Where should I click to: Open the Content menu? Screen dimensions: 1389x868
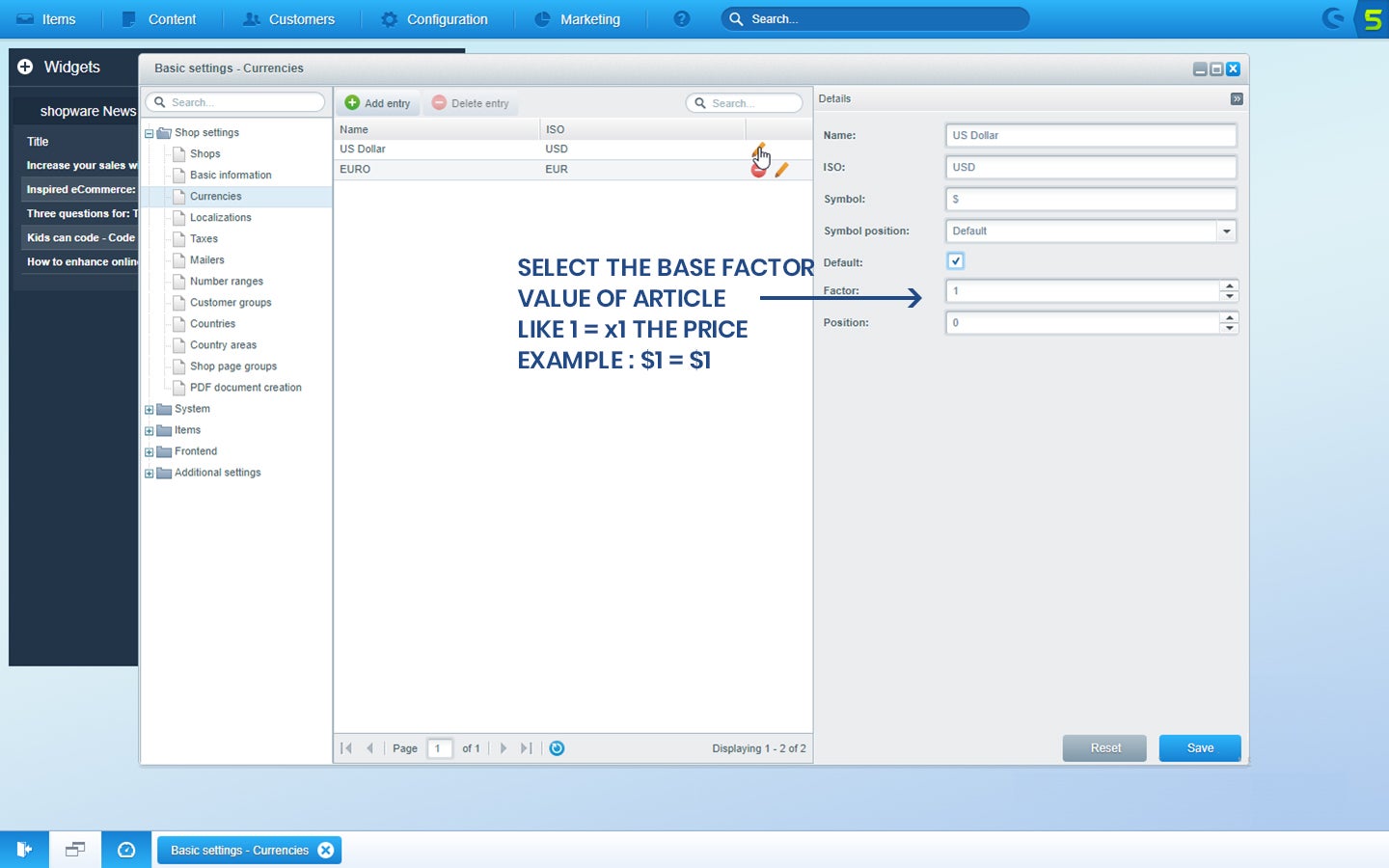(160, 19)
